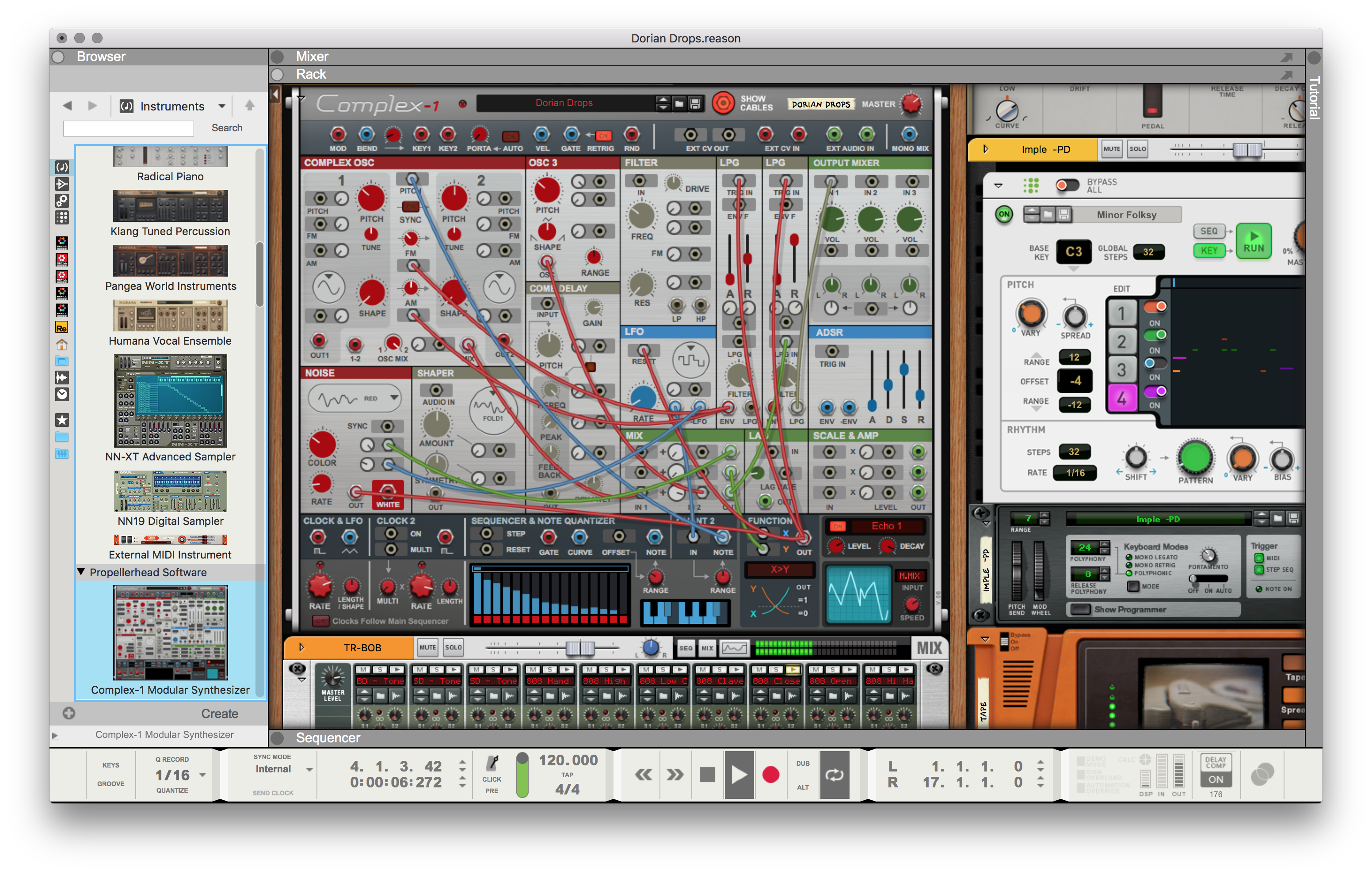Open the Rack Extensions 'Re' location icon
This screenshot has width=1372, height=874.
coord(61,327)
